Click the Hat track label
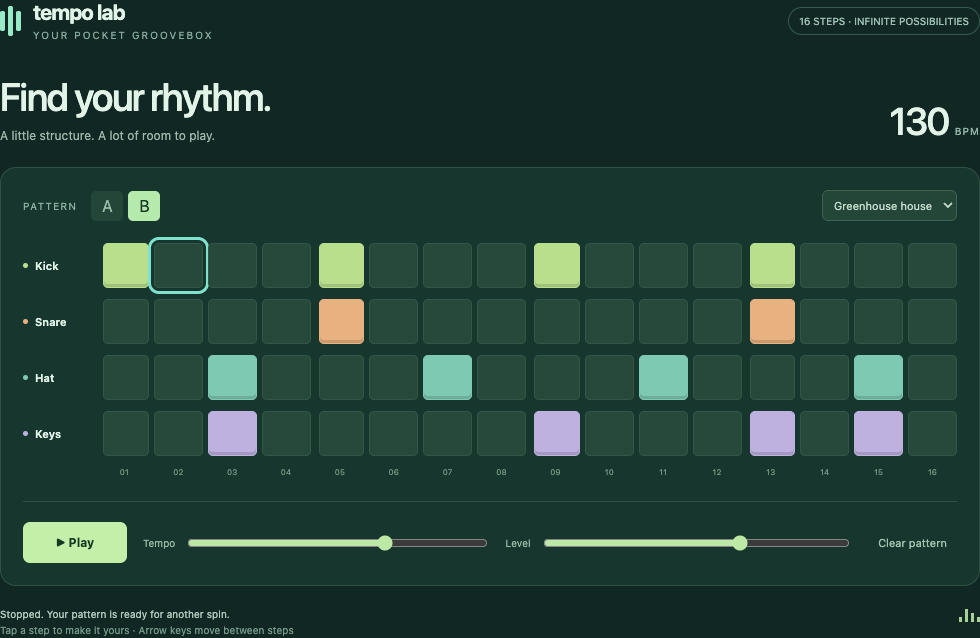The image size is (980, 638). pos(44,378)
